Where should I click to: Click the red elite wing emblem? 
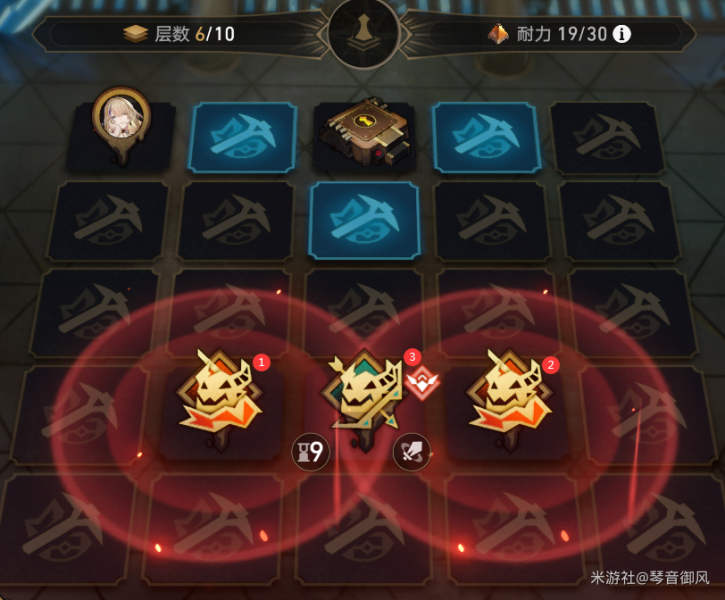(422, 382)
